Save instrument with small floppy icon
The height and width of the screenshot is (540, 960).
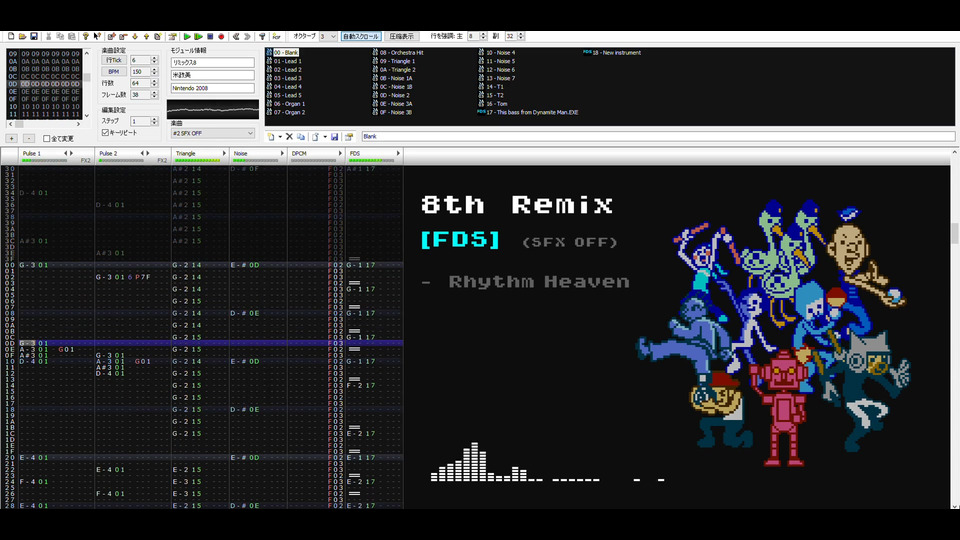(x=334, y=137)
